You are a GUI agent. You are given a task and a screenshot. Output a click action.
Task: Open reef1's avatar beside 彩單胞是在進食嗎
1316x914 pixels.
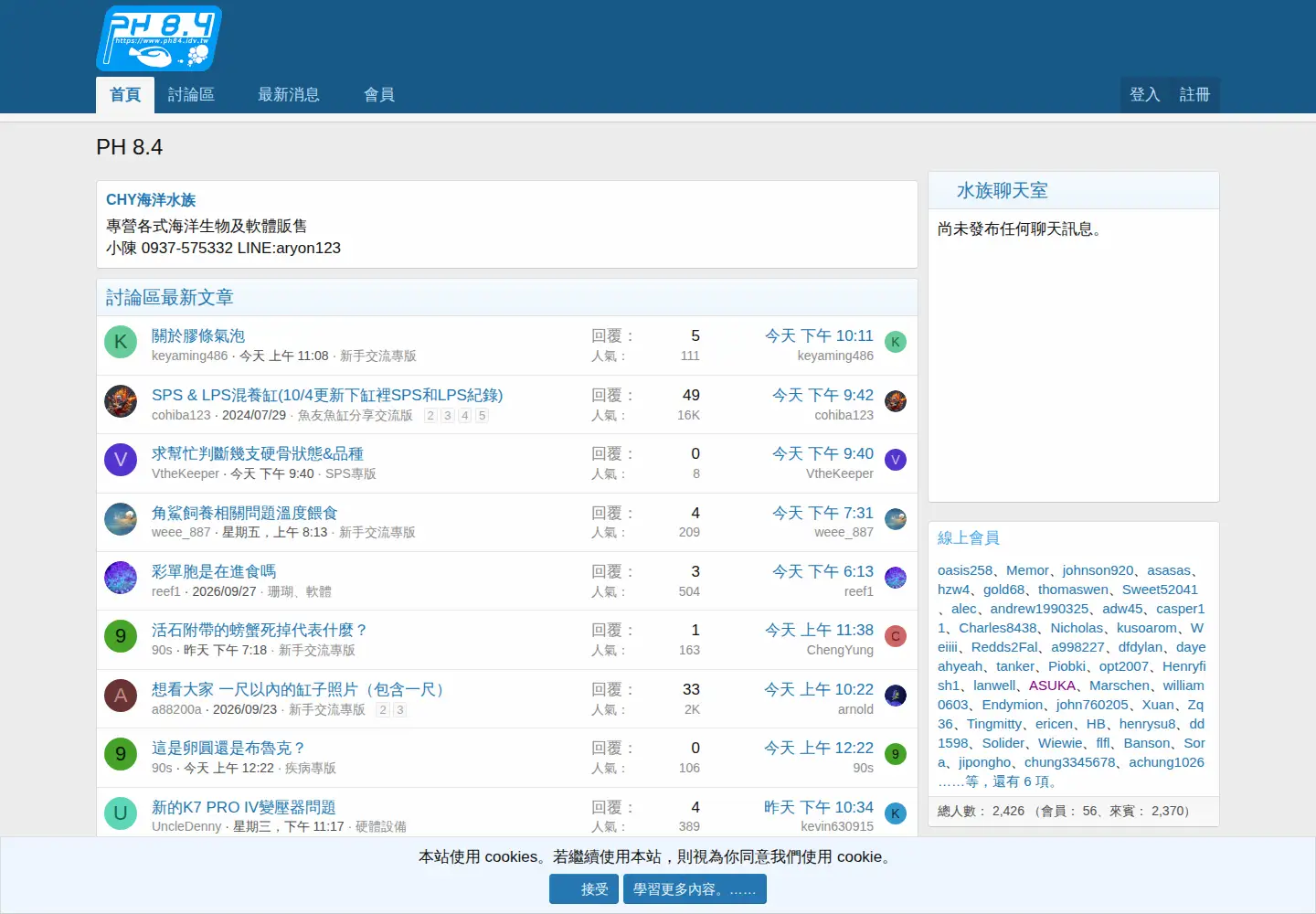click(121, 578)
